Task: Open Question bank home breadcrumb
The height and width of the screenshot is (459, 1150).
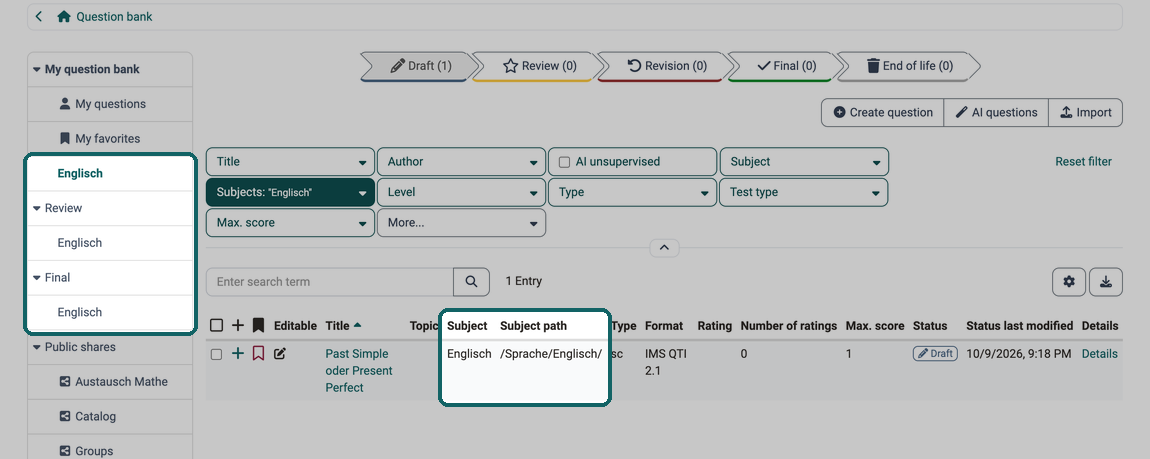Action: coord(105,16)
